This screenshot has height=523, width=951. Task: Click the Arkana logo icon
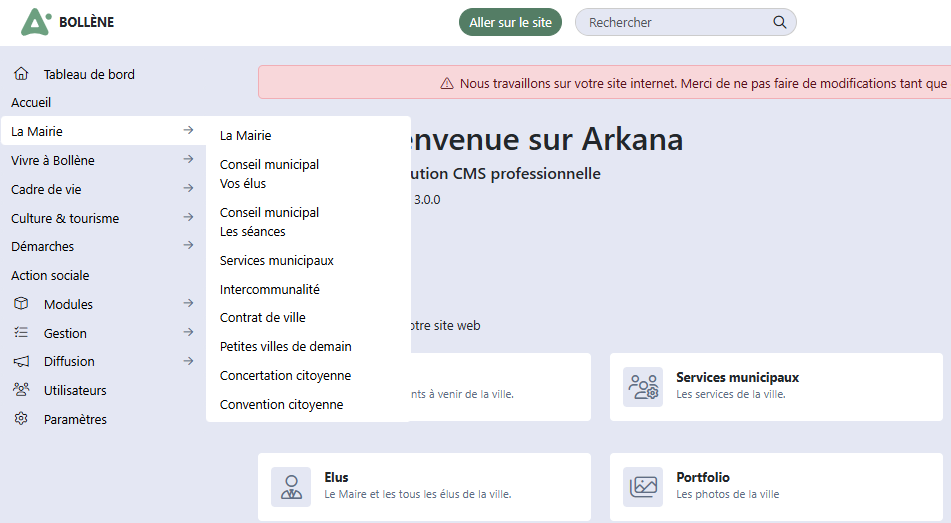tap(36, 22)
